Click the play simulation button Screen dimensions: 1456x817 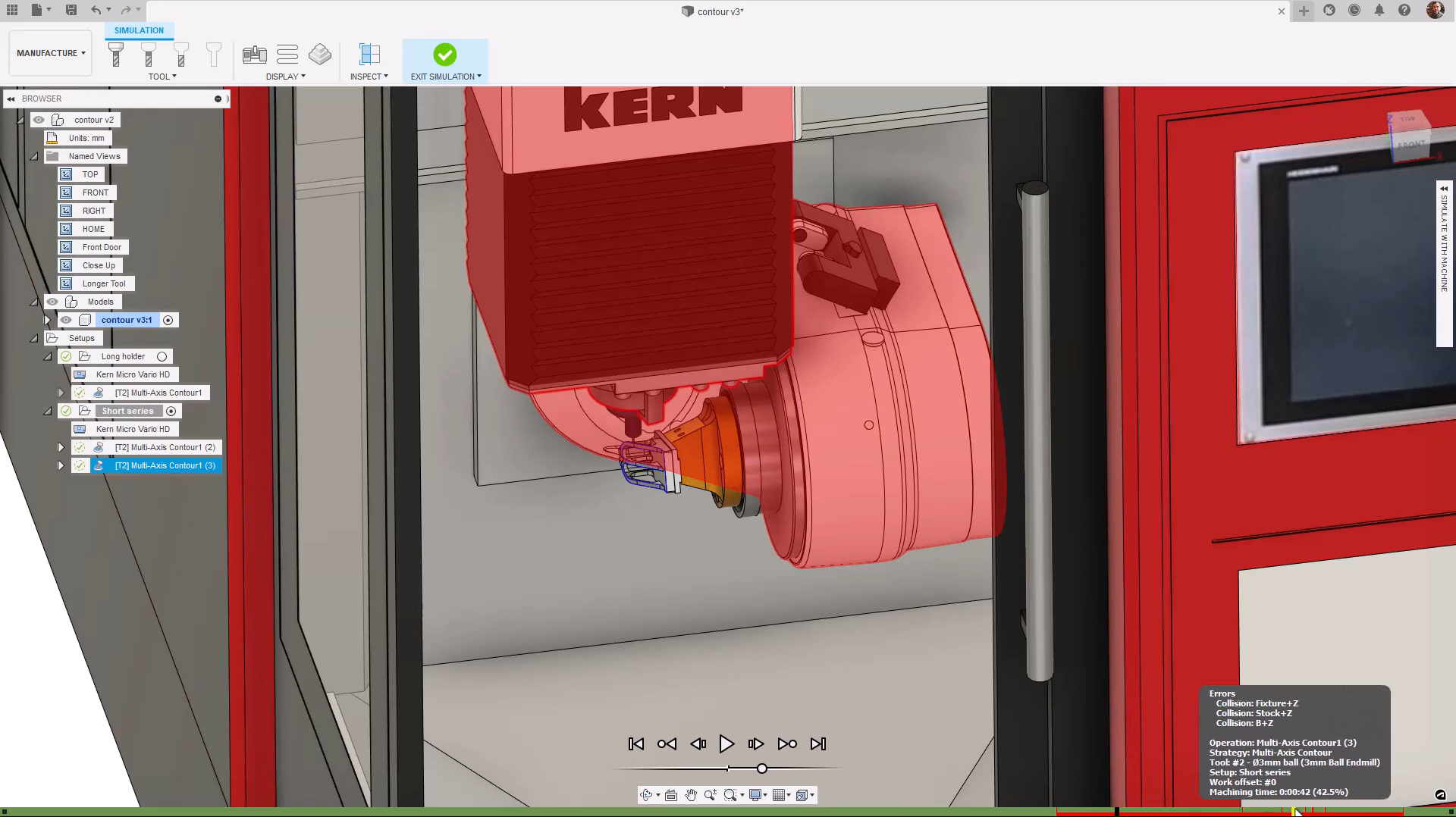pos(726,743)
